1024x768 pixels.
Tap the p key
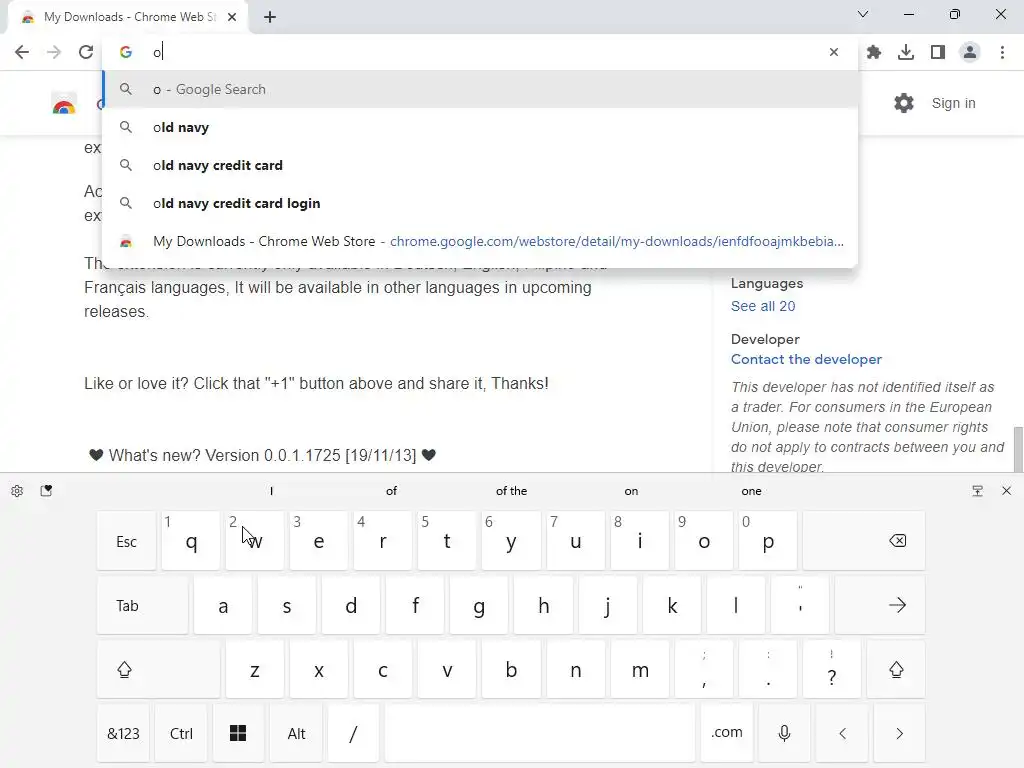click(768, 541)
